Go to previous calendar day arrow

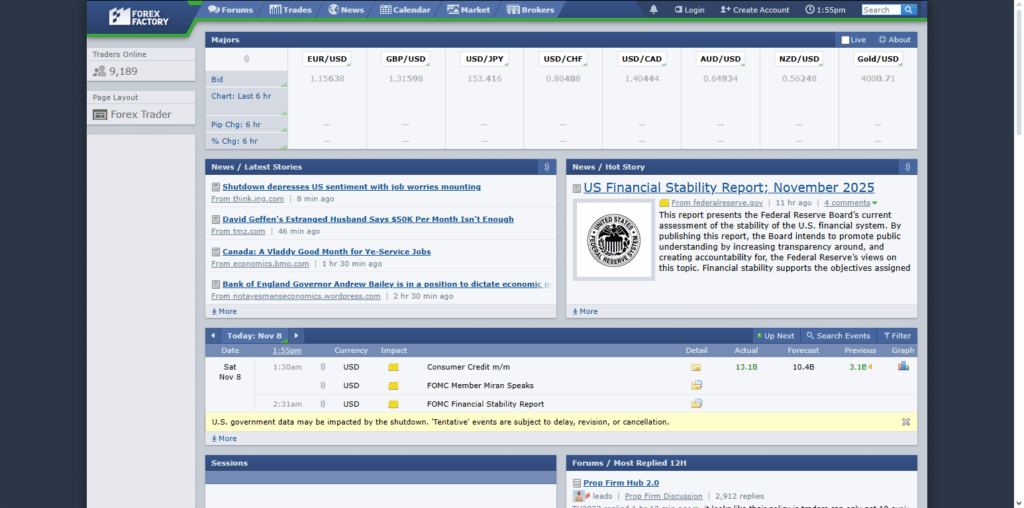[x=213, y=336]
